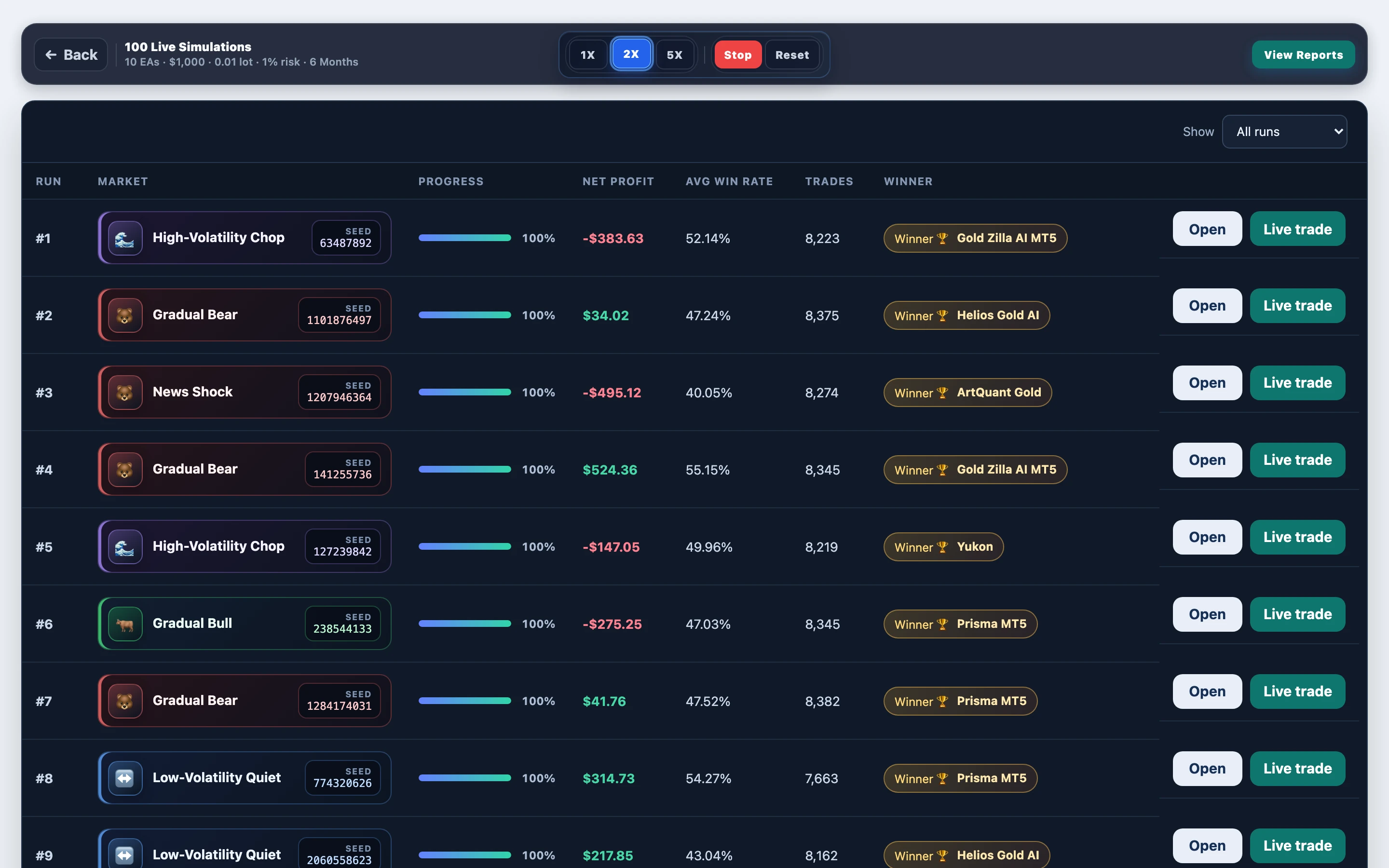Click the AVG WIN RATE column header
This screenshot has height=868, width=1389.
pyautogui.click(x=729, y=181)
